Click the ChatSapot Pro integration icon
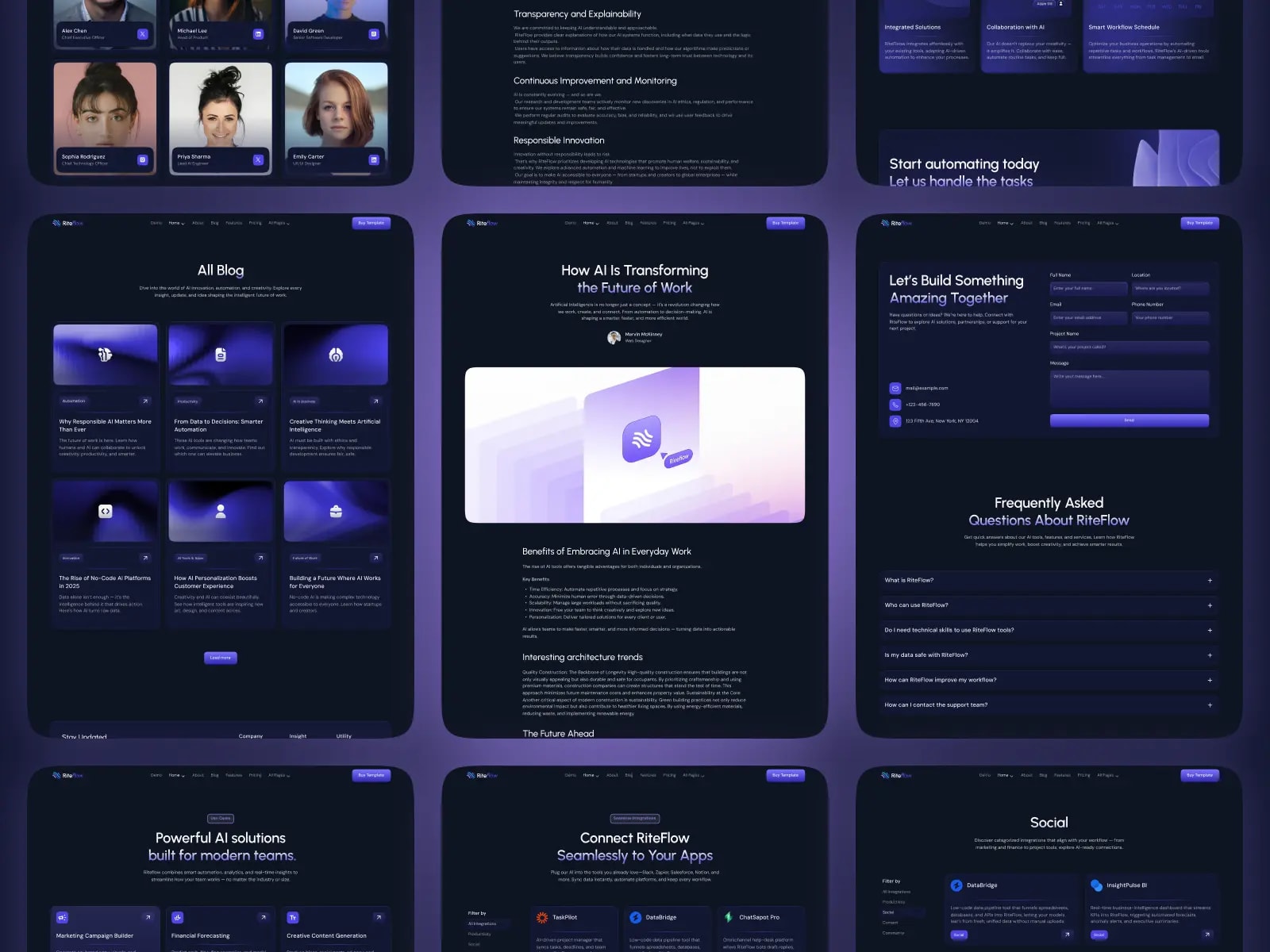Image resolution: width=1270 pixels, height=952 pixels. pyautogui.click(x=729, y=917)
